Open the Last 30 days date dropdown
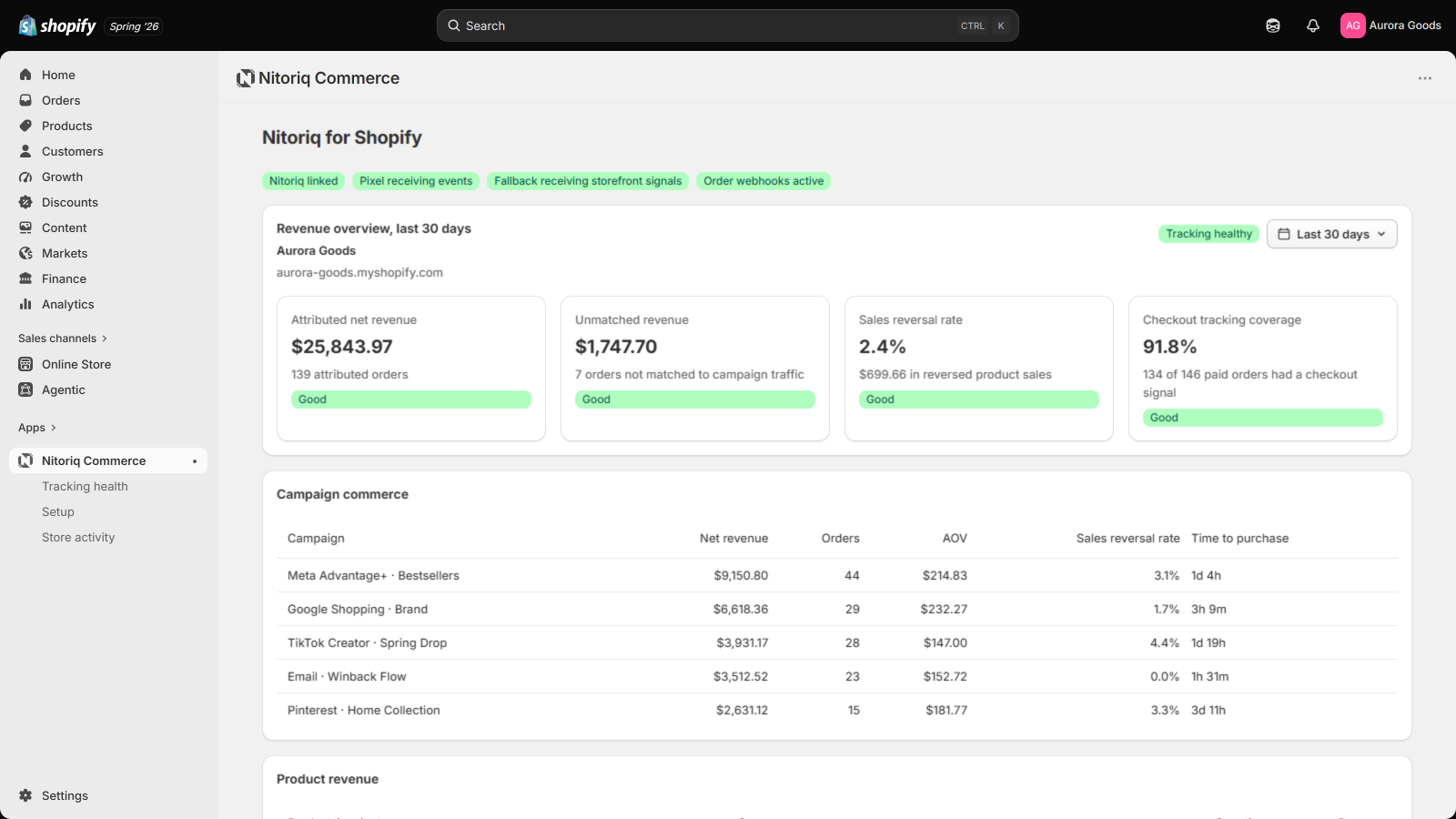 pos(1331,234)
